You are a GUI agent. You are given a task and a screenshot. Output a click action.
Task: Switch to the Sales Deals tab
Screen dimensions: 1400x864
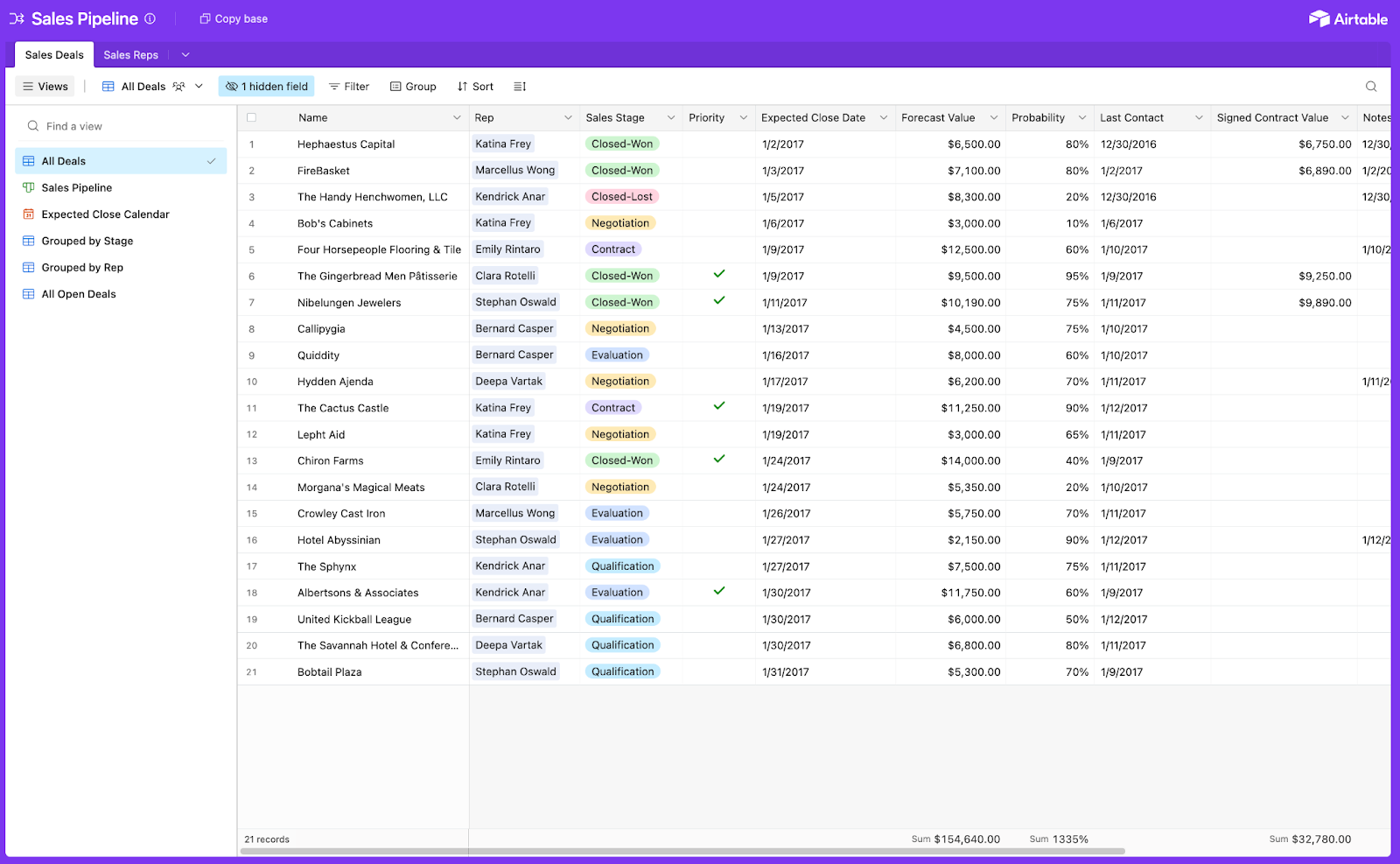point(54,54)
